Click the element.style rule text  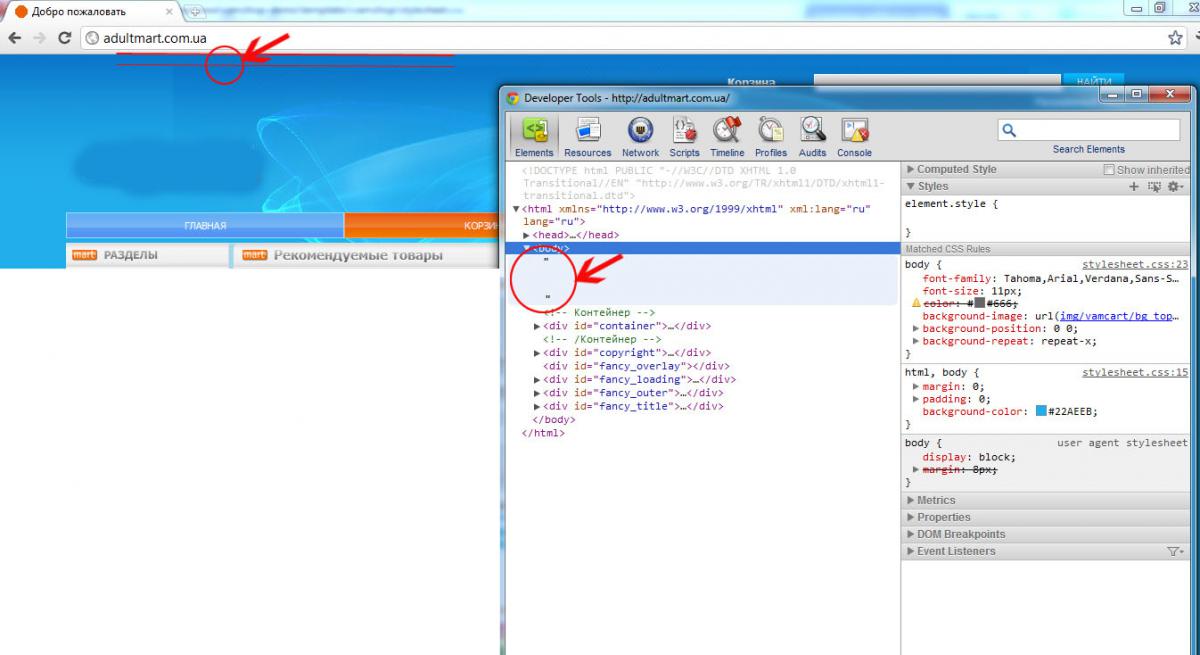[x=951, y=204]
